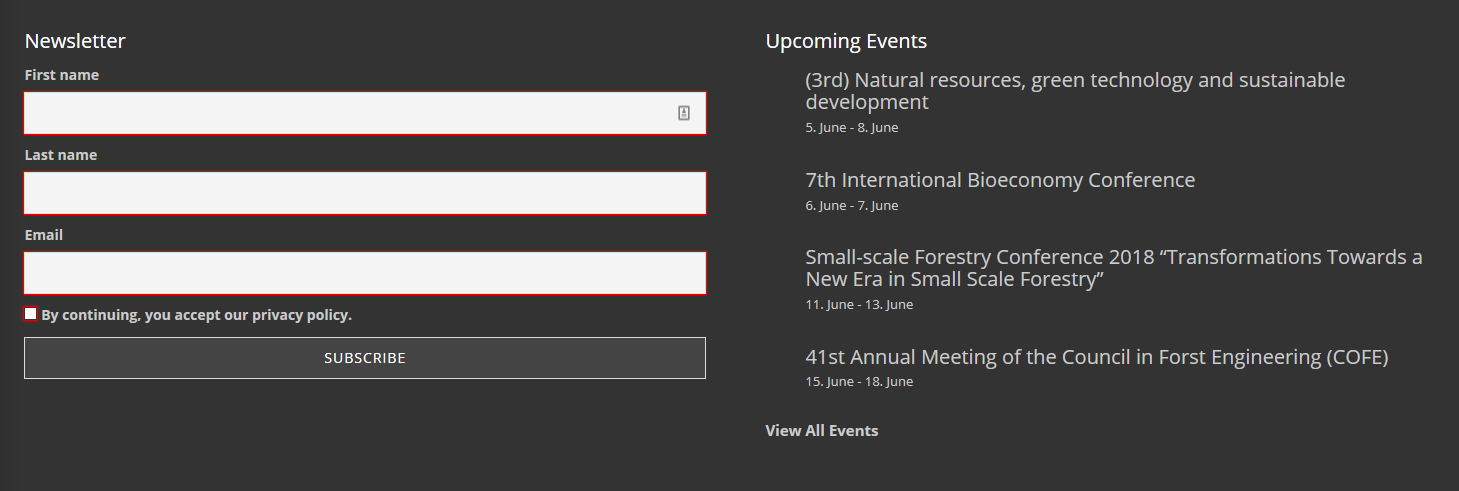This screenshot has height=491, width=1459.
Task: Click the Newsletter heading
Action: coord(75,41)
